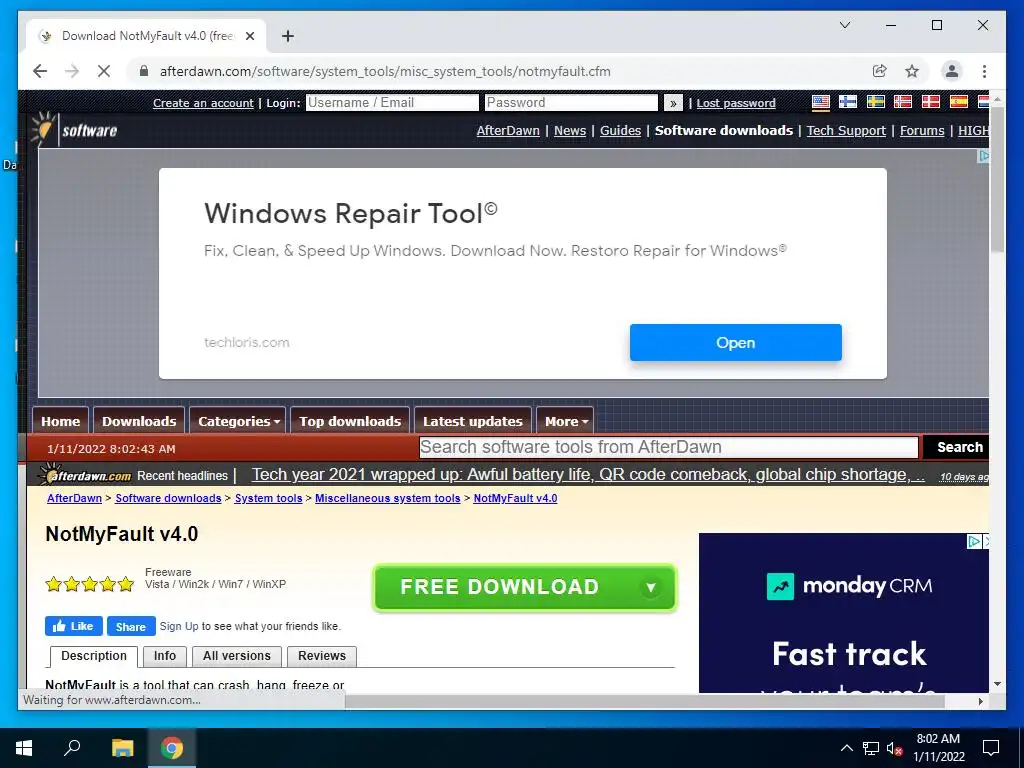Click the software search field
The height and width of the screenshot is (768, 1024).
668,447
